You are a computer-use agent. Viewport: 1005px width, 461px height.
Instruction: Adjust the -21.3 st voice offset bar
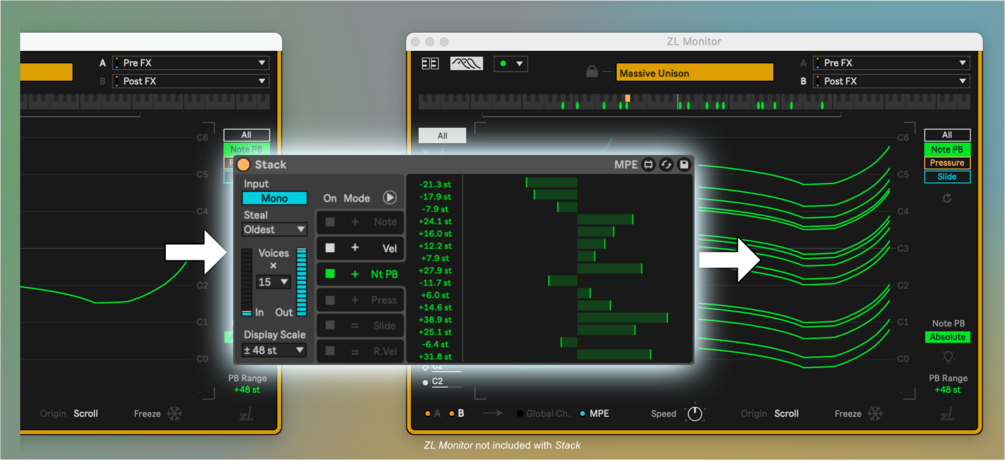pyautogui.click(x=551, y=183)
